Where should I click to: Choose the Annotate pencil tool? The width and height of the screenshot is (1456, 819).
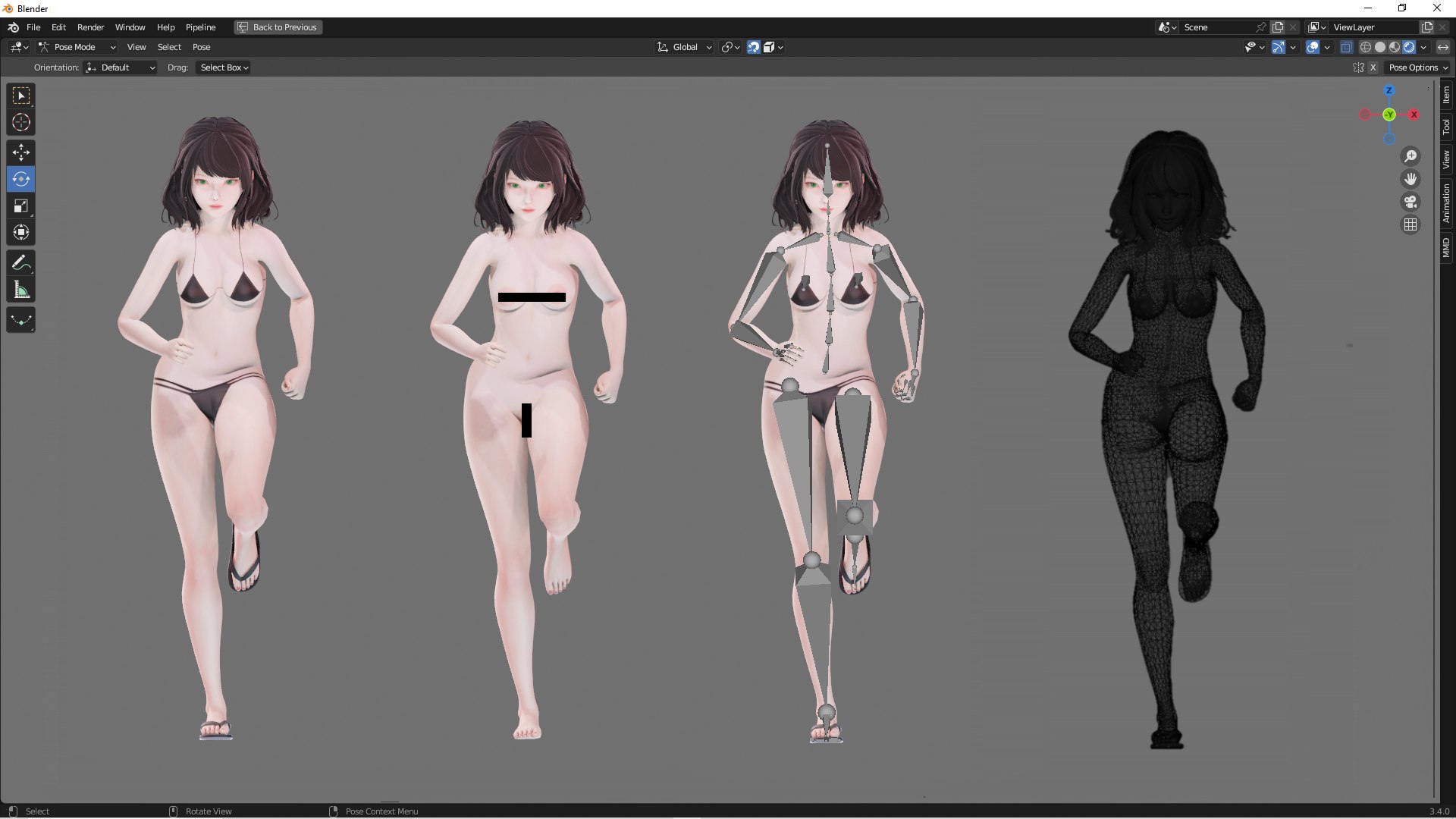coord(21,263)
